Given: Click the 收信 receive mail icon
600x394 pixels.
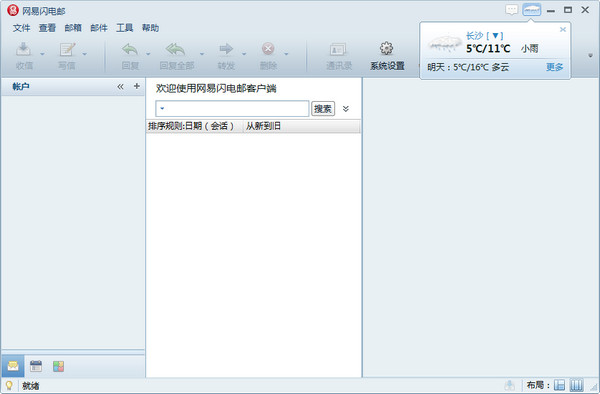Looking at the screenshot, I should tap(24, 49).
